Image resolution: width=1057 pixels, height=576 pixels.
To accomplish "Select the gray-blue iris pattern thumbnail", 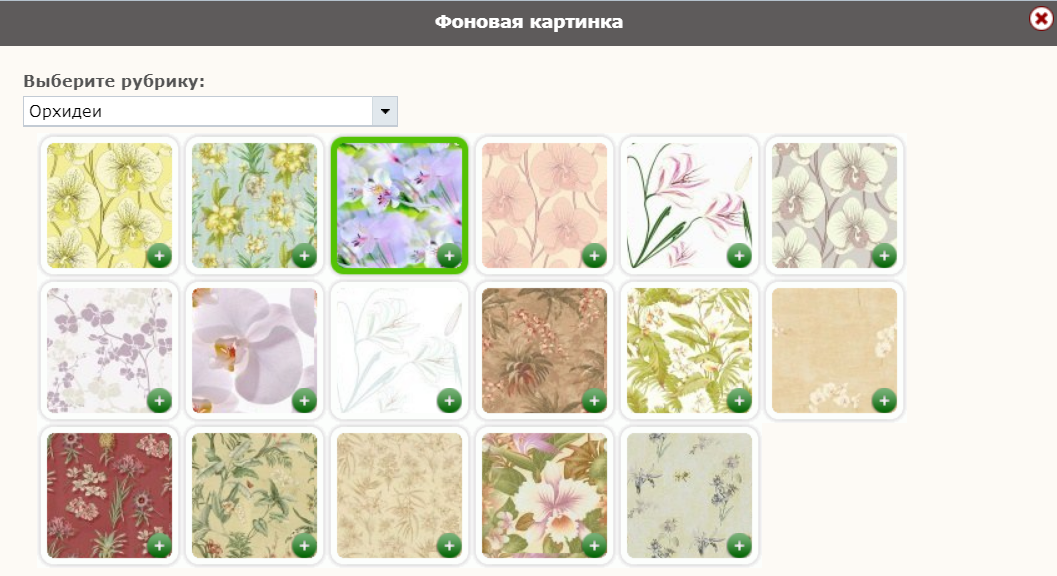I will click(689, 496).
